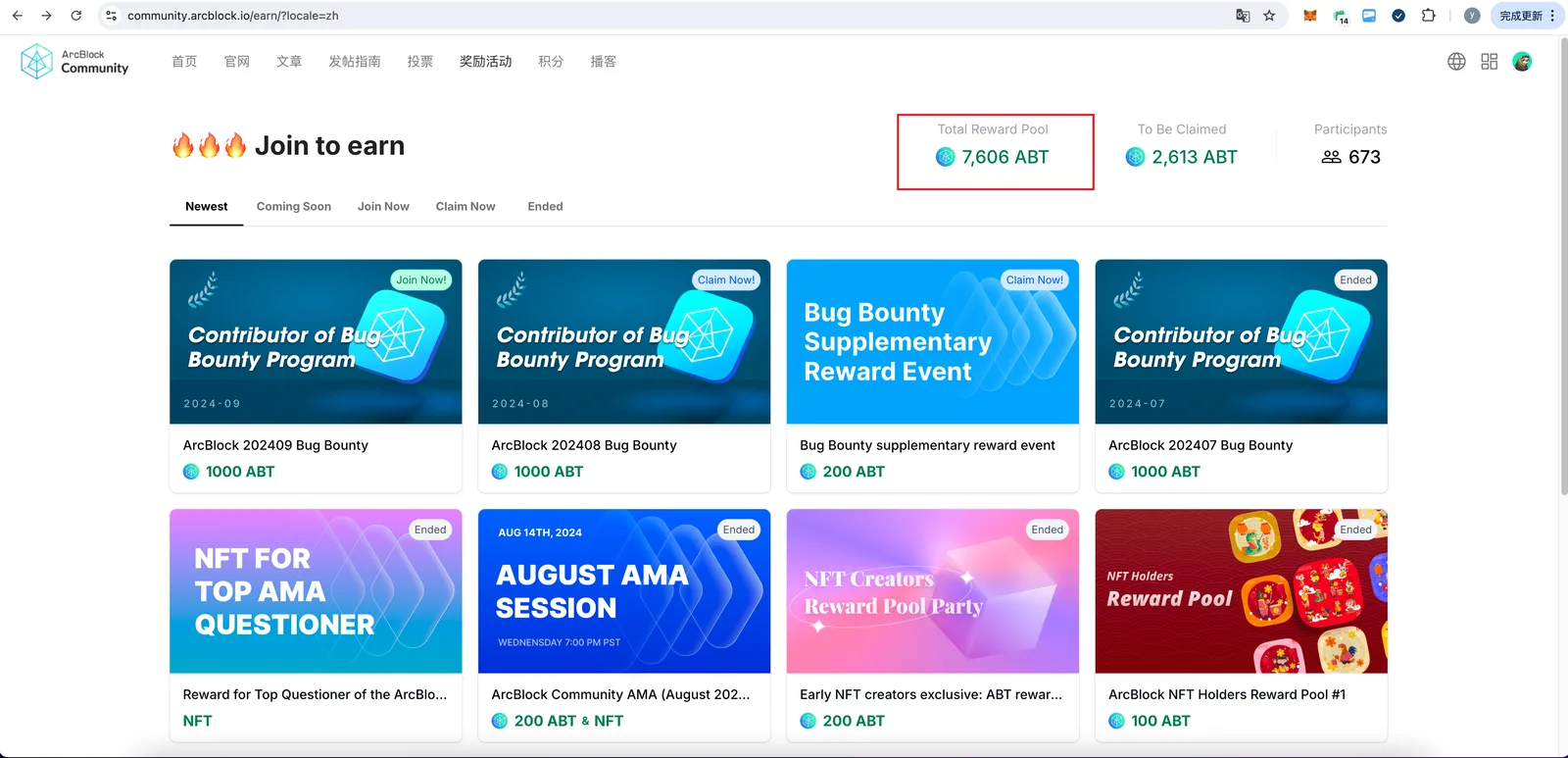Click ABT icon under 202409 Bug Bounty

click(191, 472)
